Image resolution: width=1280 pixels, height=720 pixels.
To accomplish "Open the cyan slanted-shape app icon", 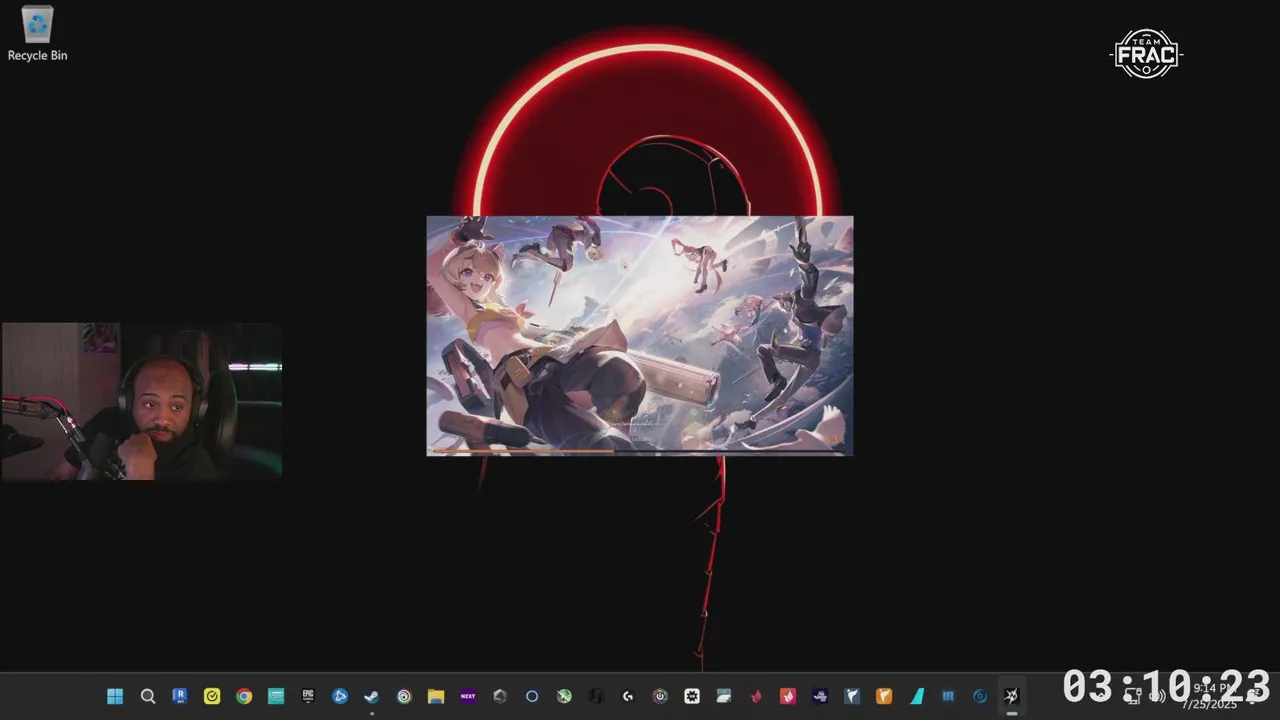I will click(916, 696).
